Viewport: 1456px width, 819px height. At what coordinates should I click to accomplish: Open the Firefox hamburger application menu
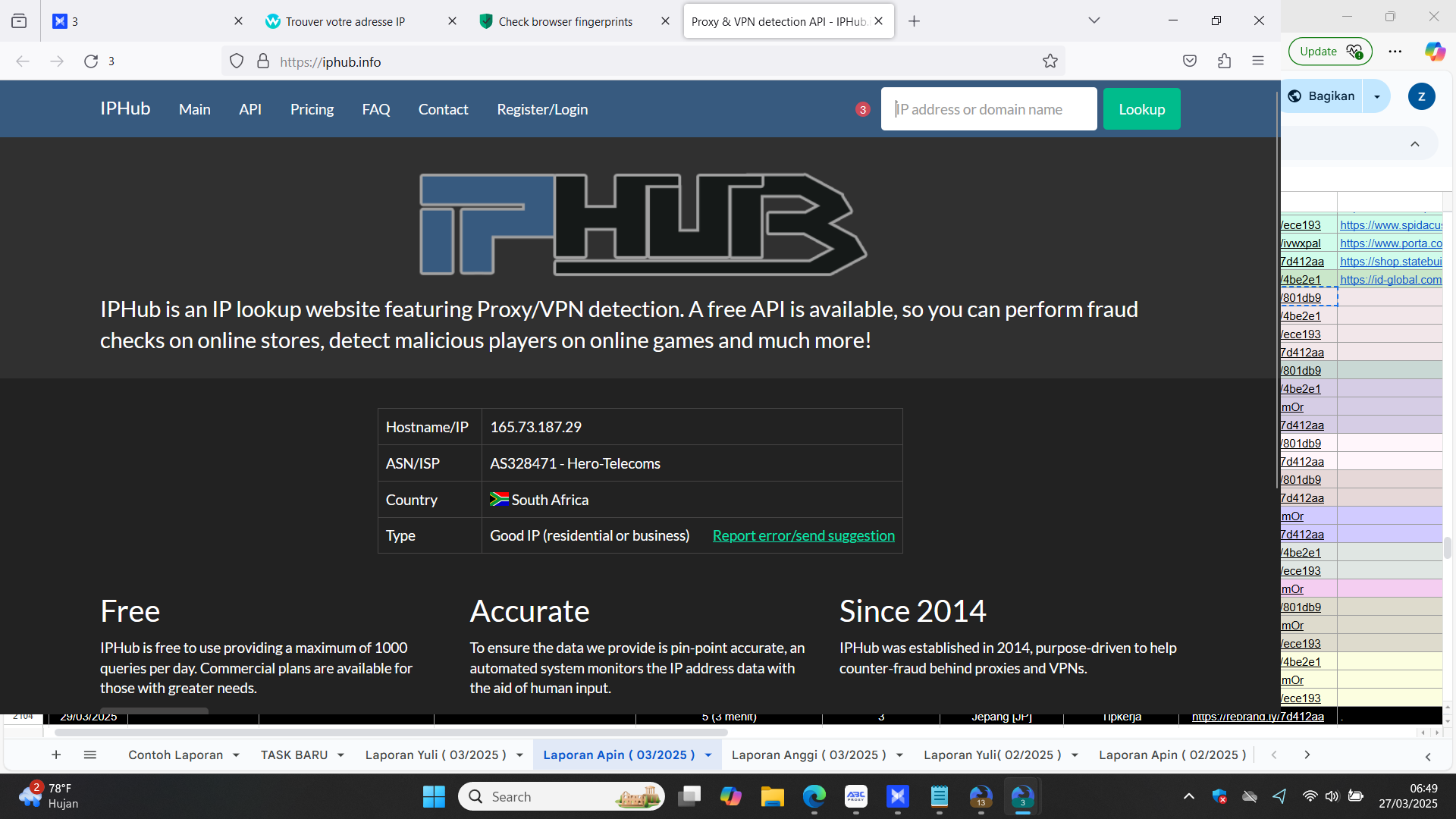(1258, 61)
